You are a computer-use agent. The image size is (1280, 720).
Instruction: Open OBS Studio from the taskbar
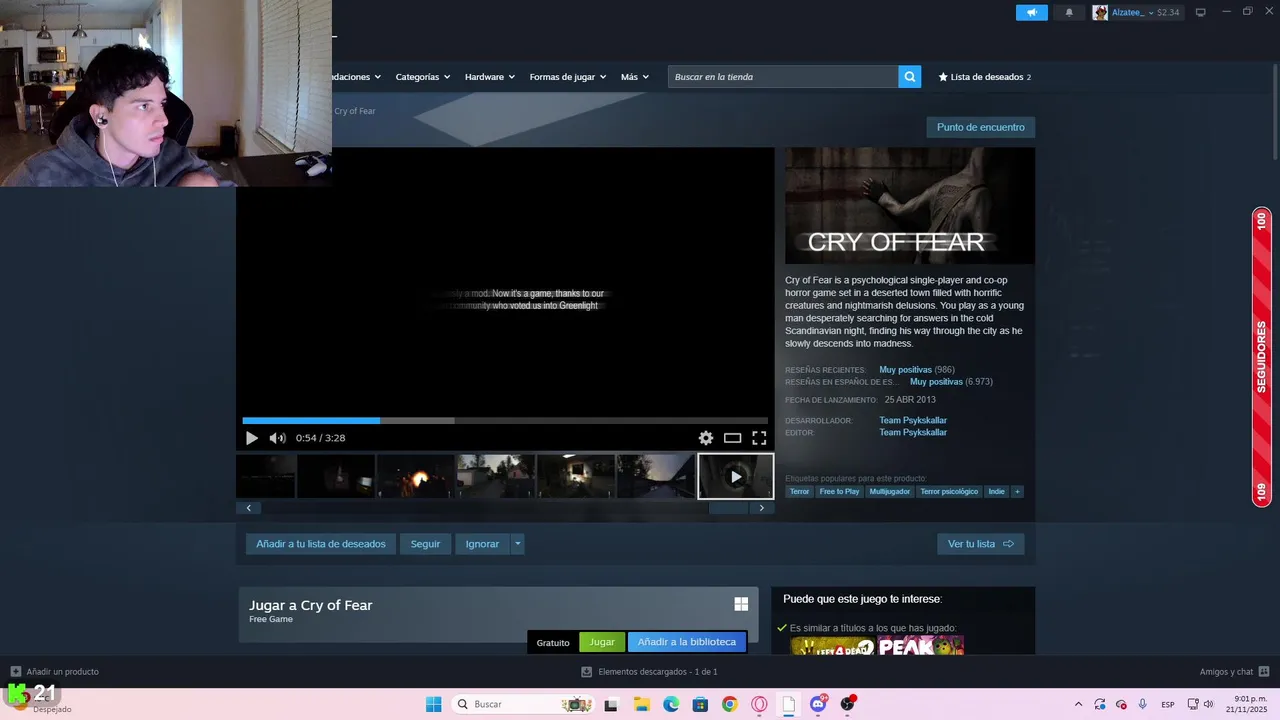pyautogui.click(x=848, y=704)
